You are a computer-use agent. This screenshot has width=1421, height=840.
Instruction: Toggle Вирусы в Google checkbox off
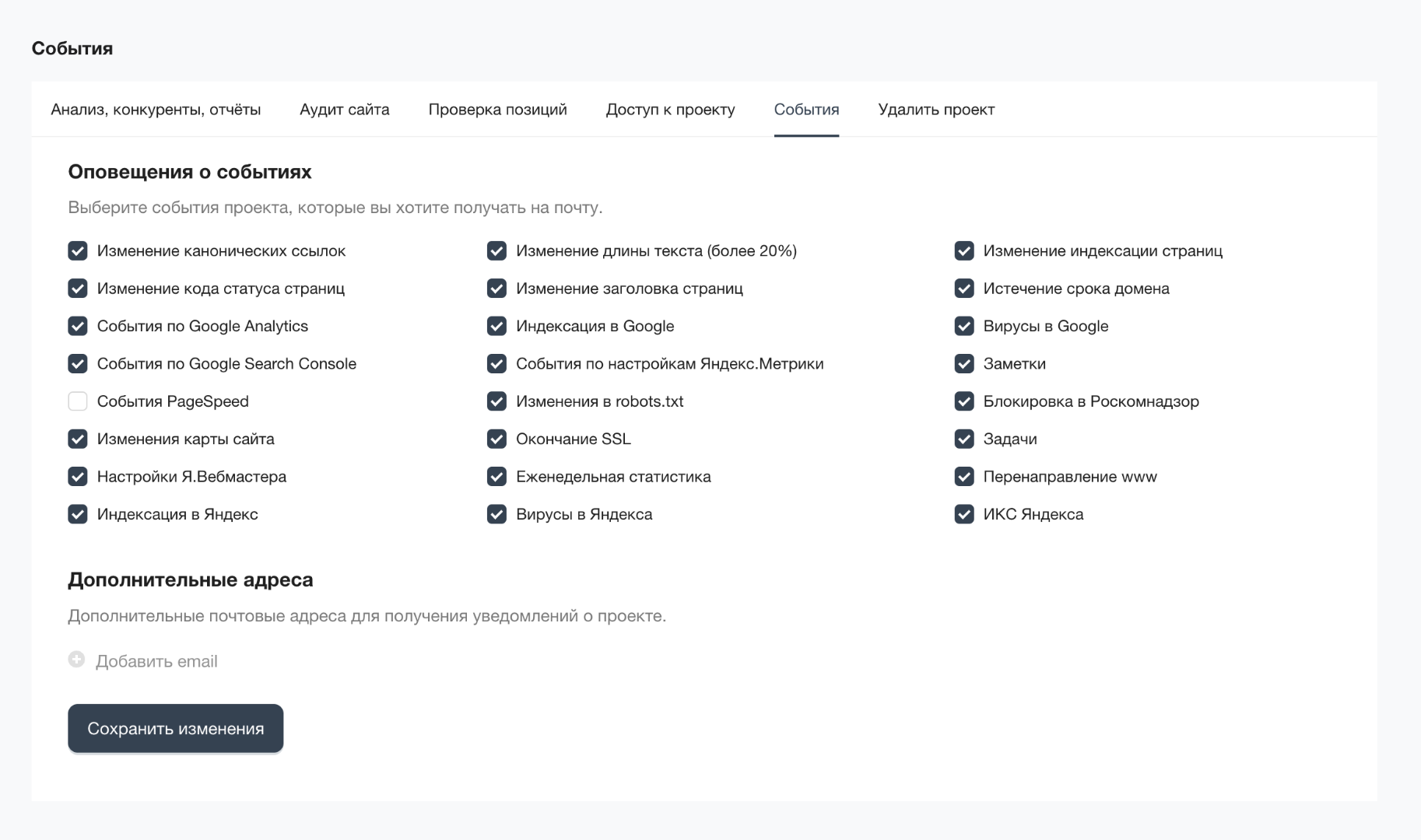pos(964,327)
